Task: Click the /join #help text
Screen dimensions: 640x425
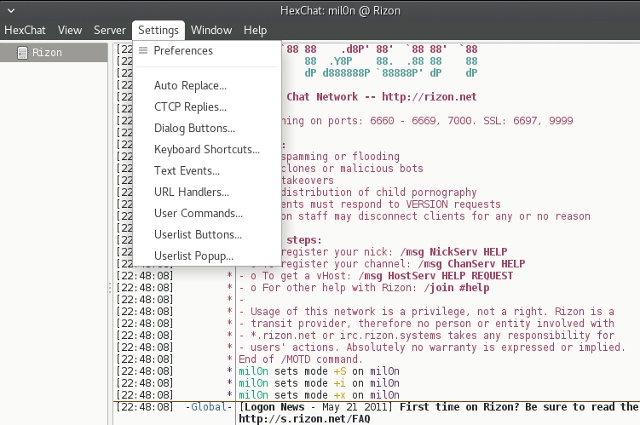Action: (x=456, y=288)
